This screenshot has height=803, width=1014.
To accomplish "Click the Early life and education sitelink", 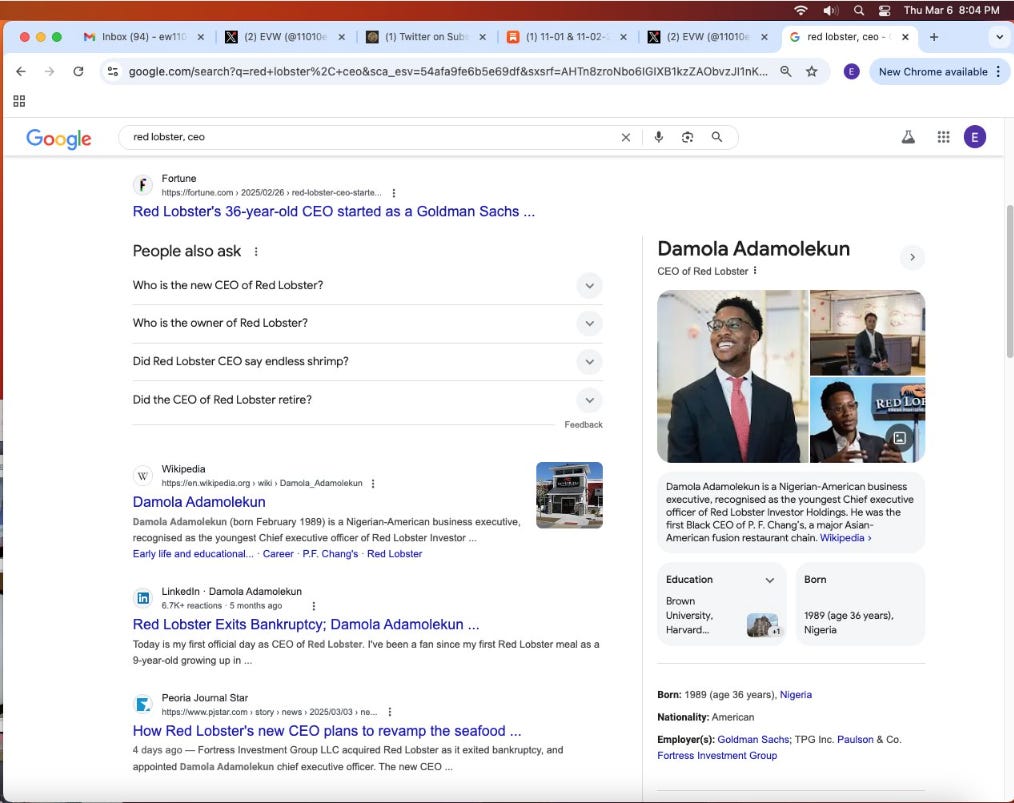I will point(193,554).
